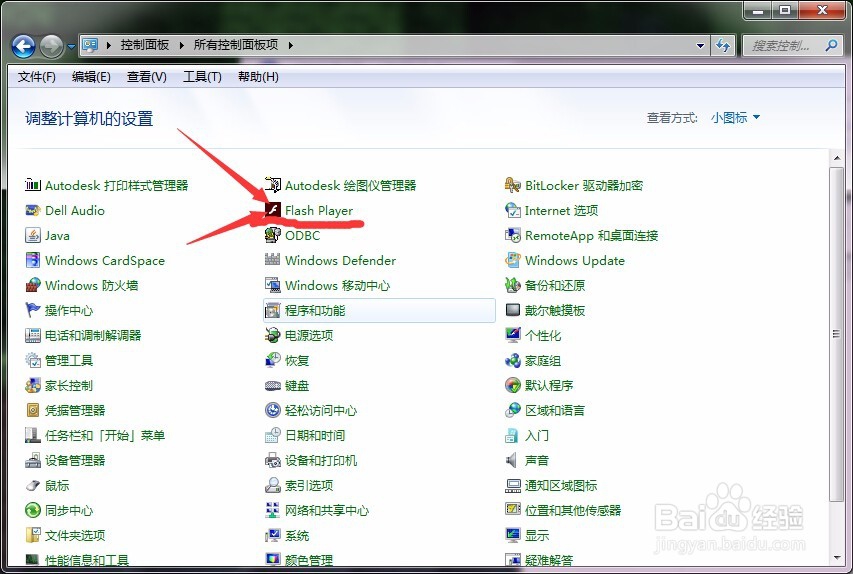Click the Dell Audio icon
The height and width of the screenshot is (574, 853).
coord(33,210)
